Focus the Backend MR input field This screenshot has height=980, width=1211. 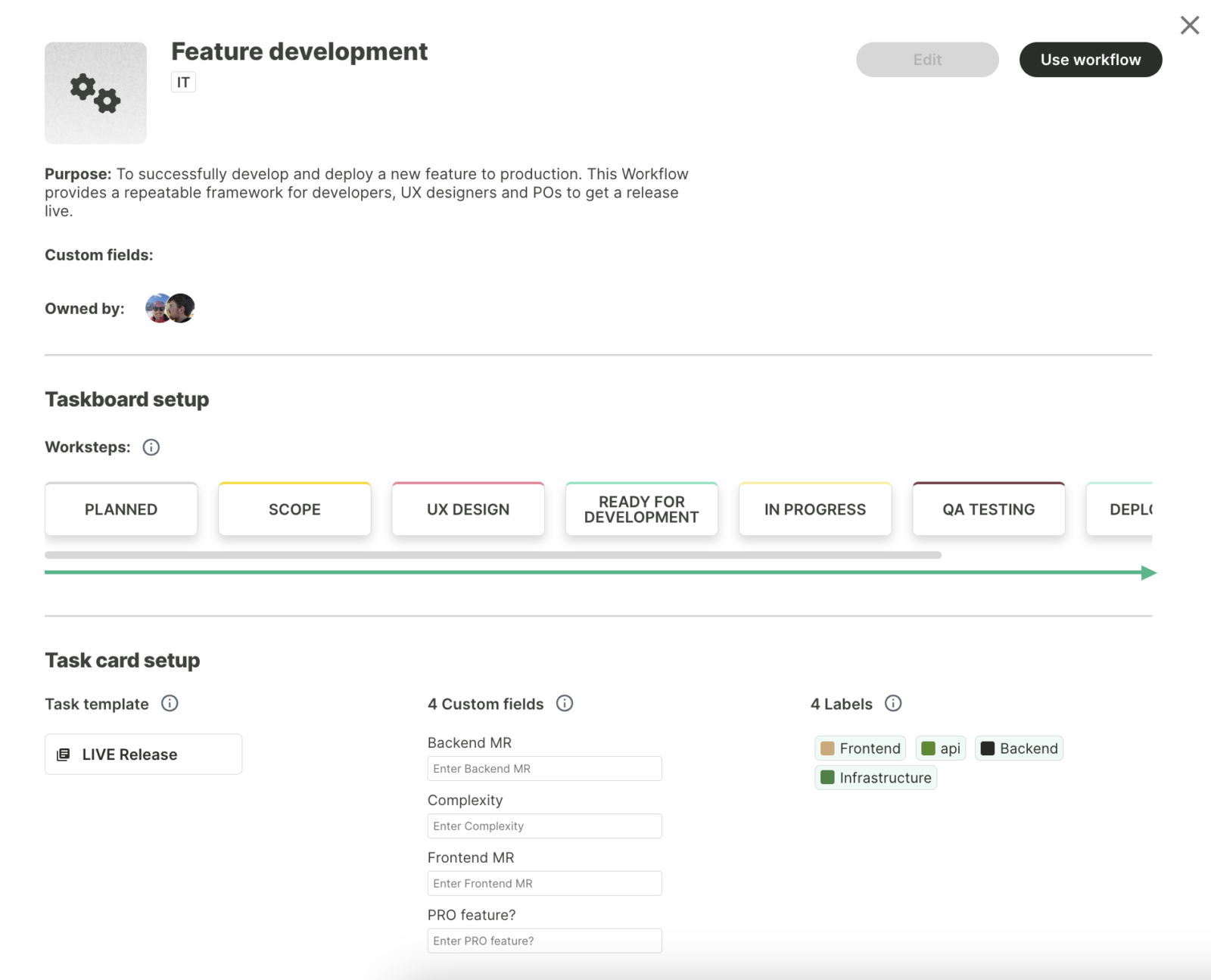tap(544, 769)
